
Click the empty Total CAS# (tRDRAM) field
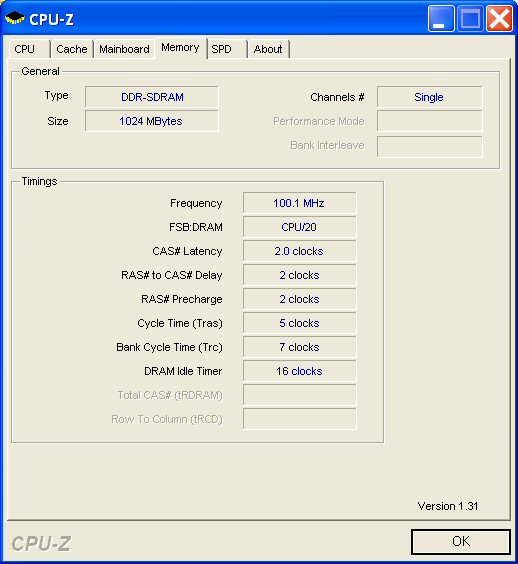pos(300,395)
